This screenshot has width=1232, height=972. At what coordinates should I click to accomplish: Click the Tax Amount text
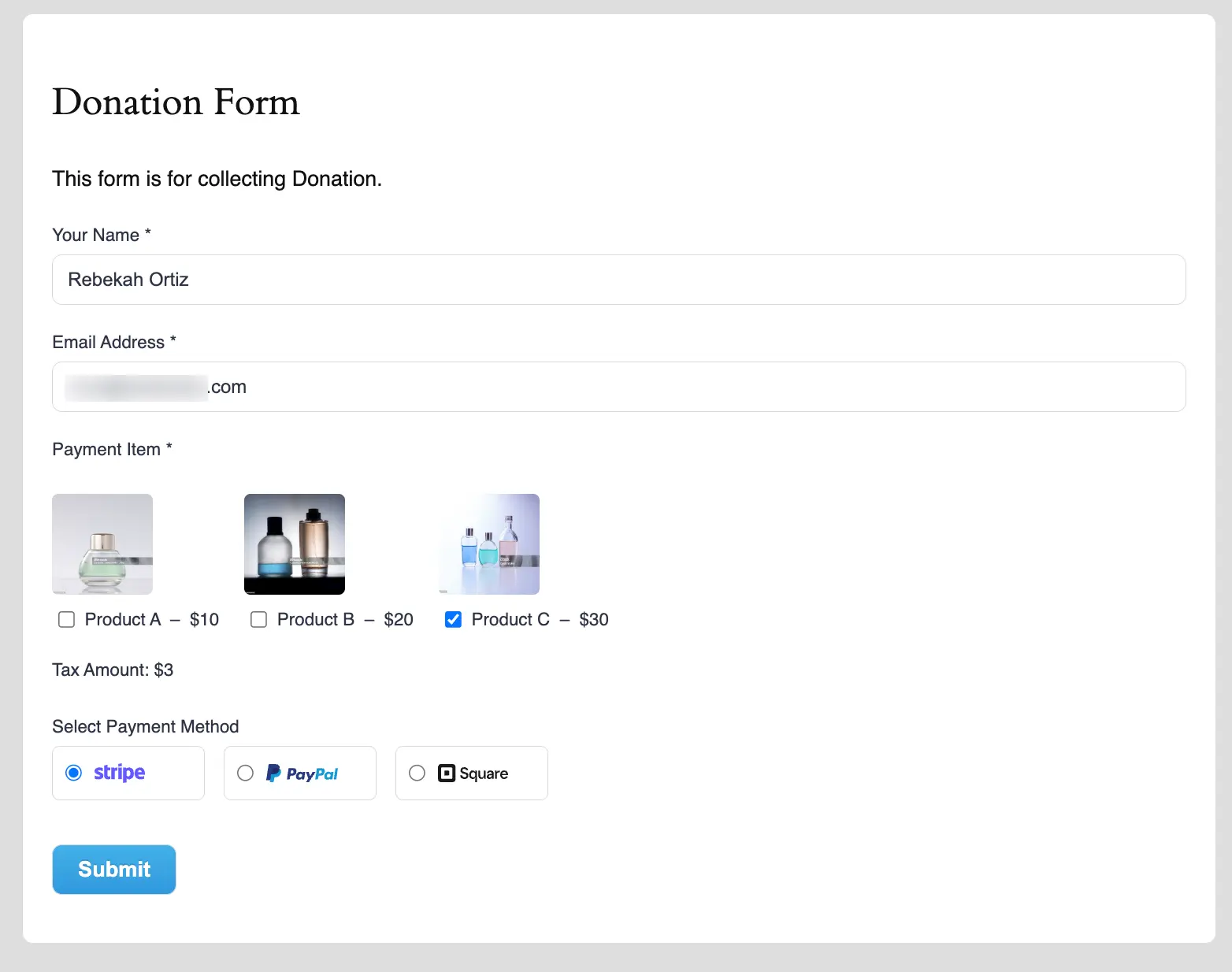click(113, 670)
